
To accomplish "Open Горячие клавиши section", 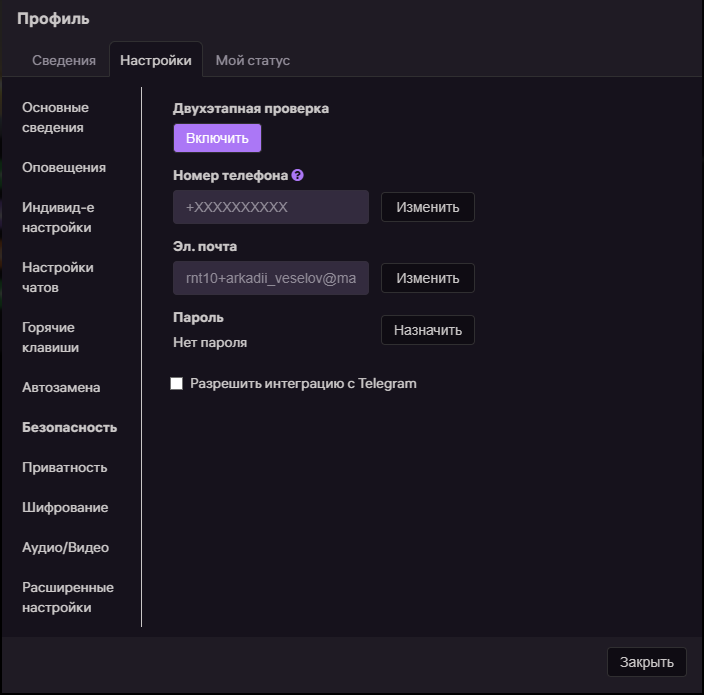I will [51, 337].
